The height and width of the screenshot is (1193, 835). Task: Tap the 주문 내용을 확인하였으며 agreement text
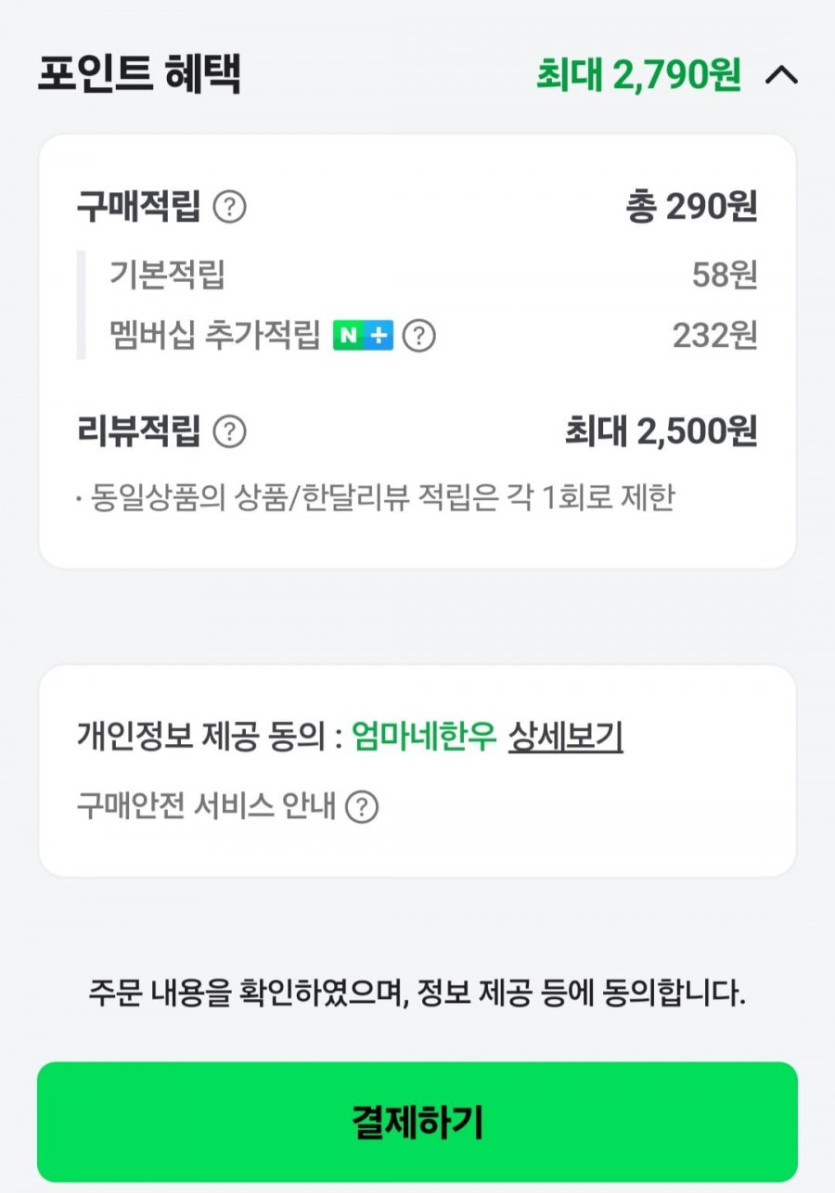point(417,994)
